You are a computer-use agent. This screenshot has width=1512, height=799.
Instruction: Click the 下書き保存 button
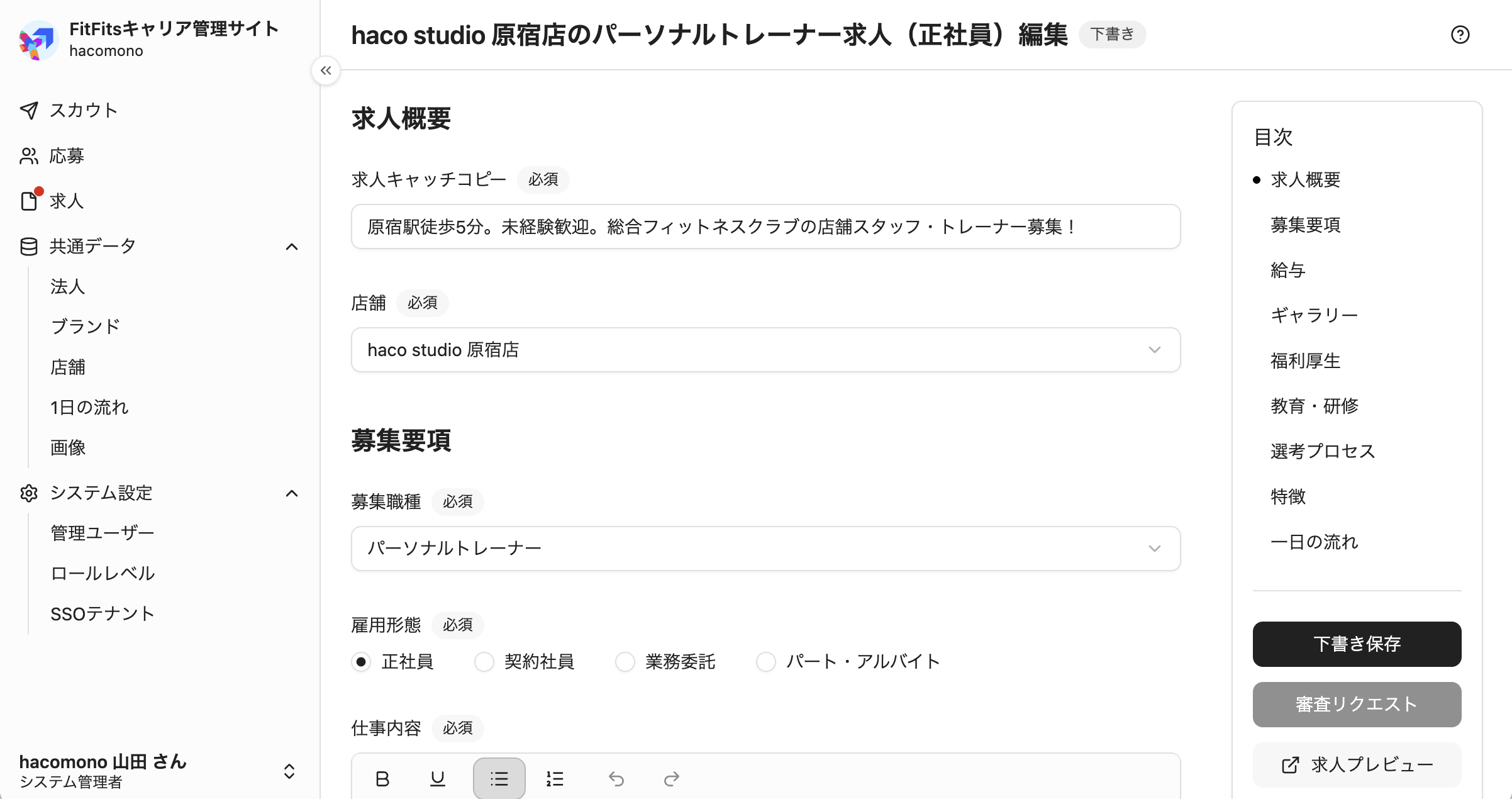[x=1357, y=644]
